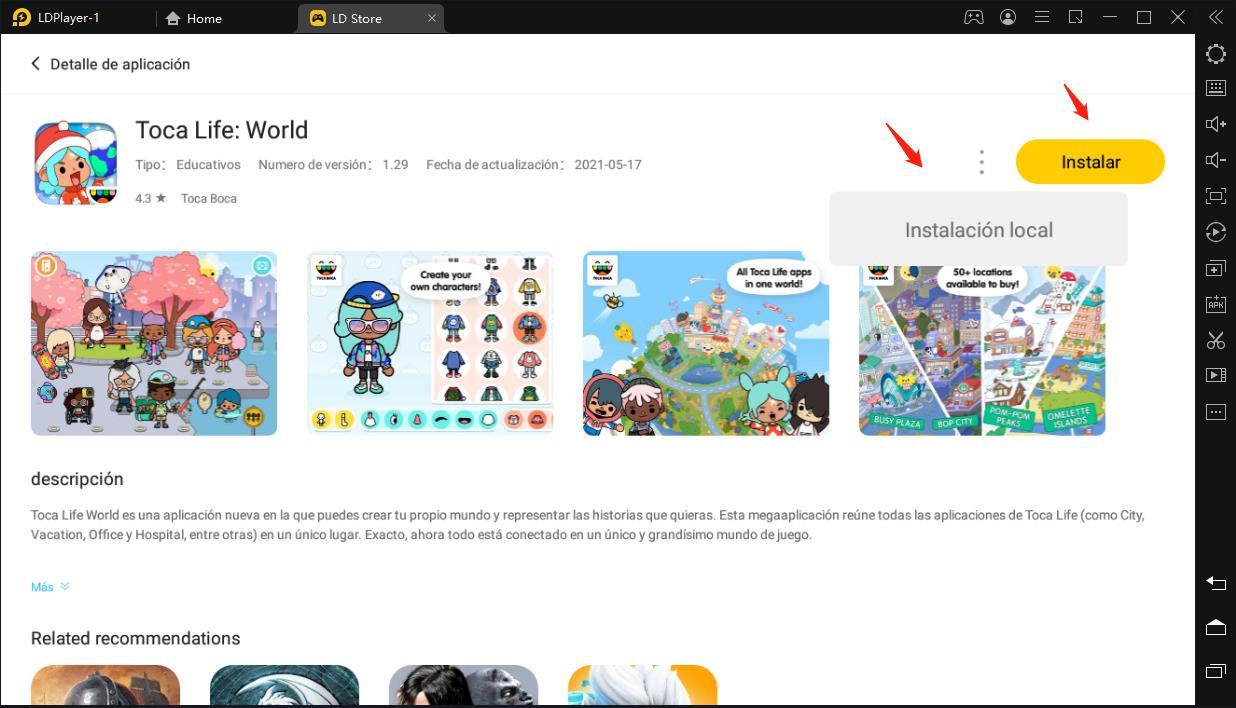1236x708 pixels.
Task: Select Instalación local from the popup
Action: [x=978, y=230]
